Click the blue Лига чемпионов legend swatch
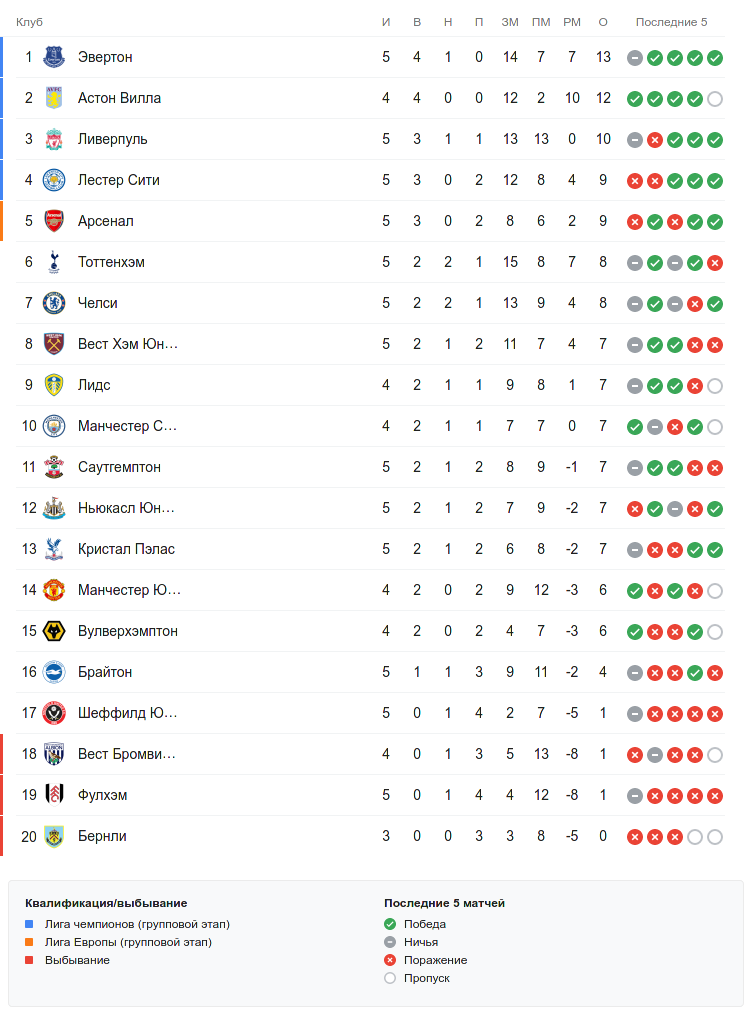This screenshot has height=1015, width=752. [x=30, y=924]
